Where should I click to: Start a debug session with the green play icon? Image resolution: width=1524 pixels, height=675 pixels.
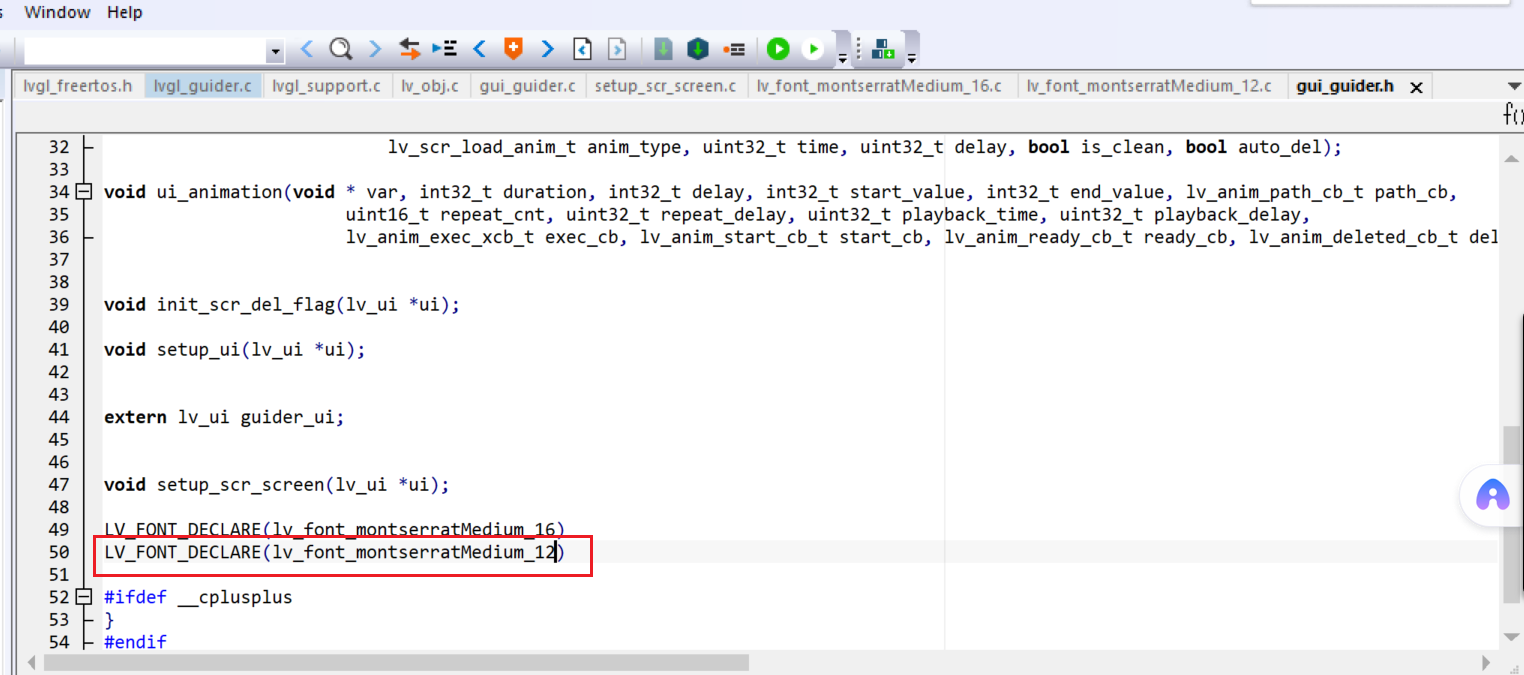coord(777,48)
